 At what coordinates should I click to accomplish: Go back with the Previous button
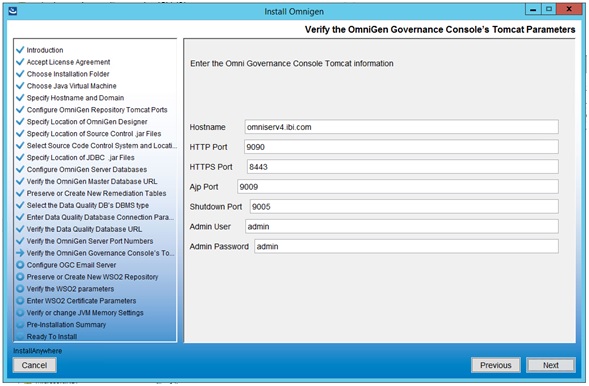[x=495, y=365]
